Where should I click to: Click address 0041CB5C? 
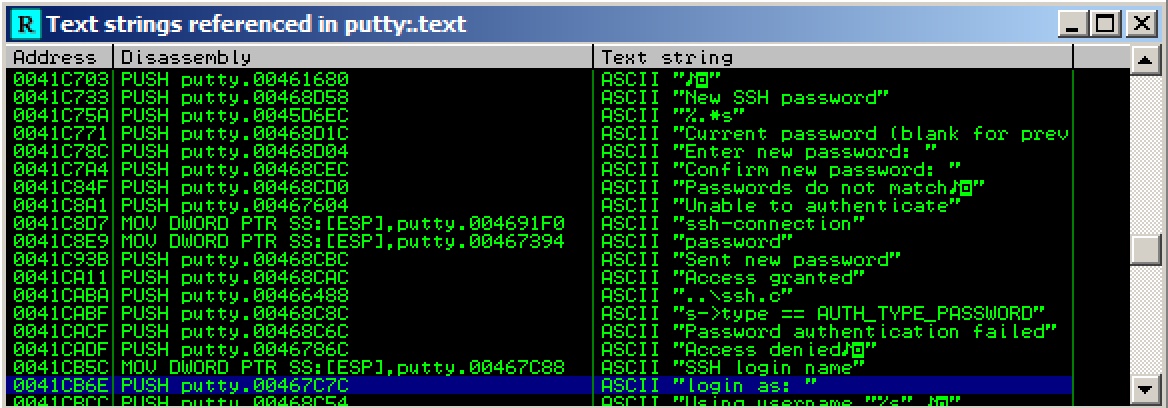(x=61, y=368)
